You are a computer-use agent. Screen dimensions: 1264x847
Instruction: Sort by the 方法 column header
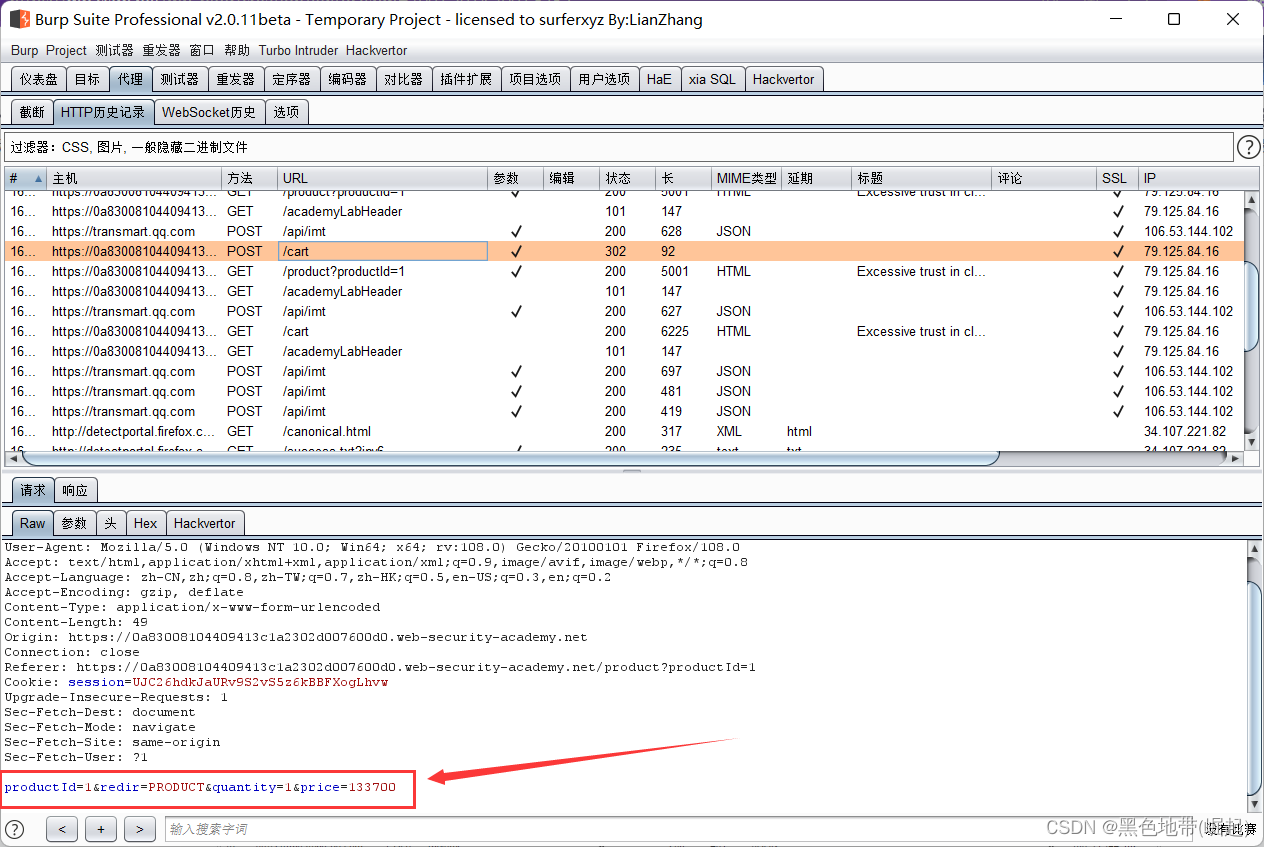249,178
